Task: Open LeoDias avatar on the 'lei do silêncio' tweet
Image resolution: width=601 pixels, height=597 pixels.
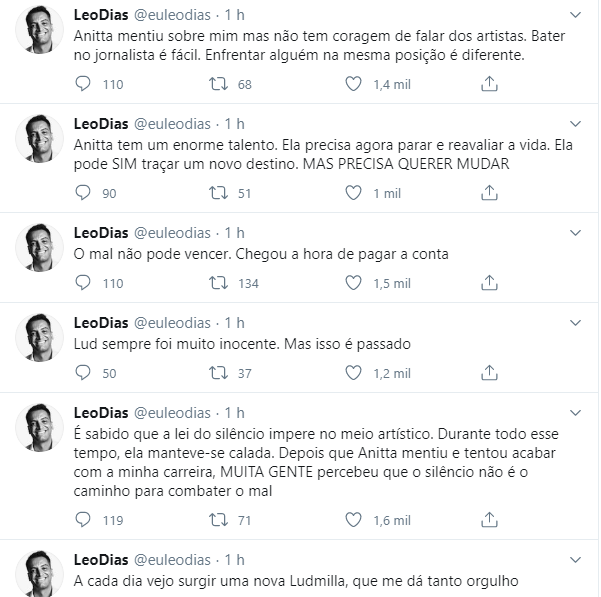Action: pos(39,427)
